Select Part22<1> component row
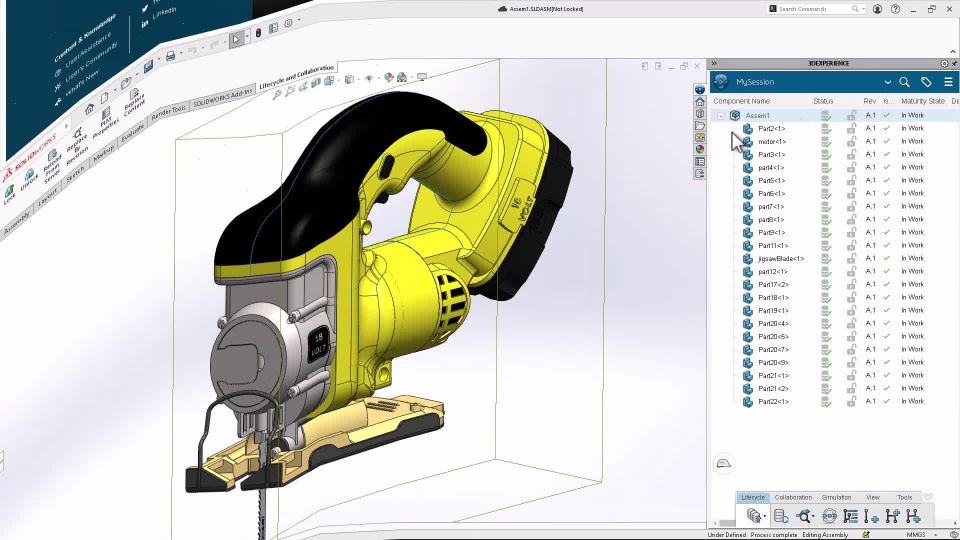 click(834, 402)
